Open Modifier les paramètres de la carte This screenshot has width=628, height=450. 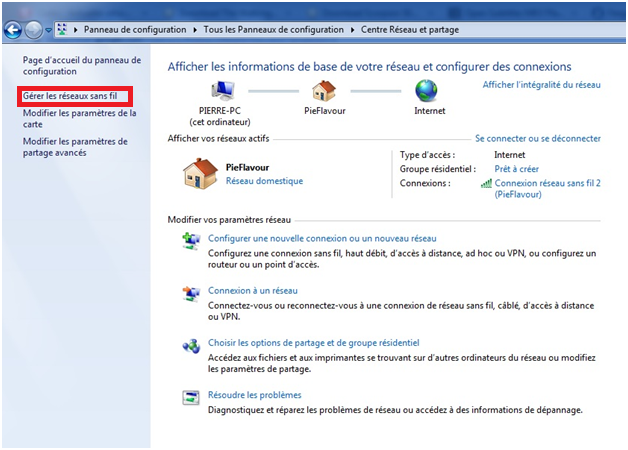pos(79,119)
